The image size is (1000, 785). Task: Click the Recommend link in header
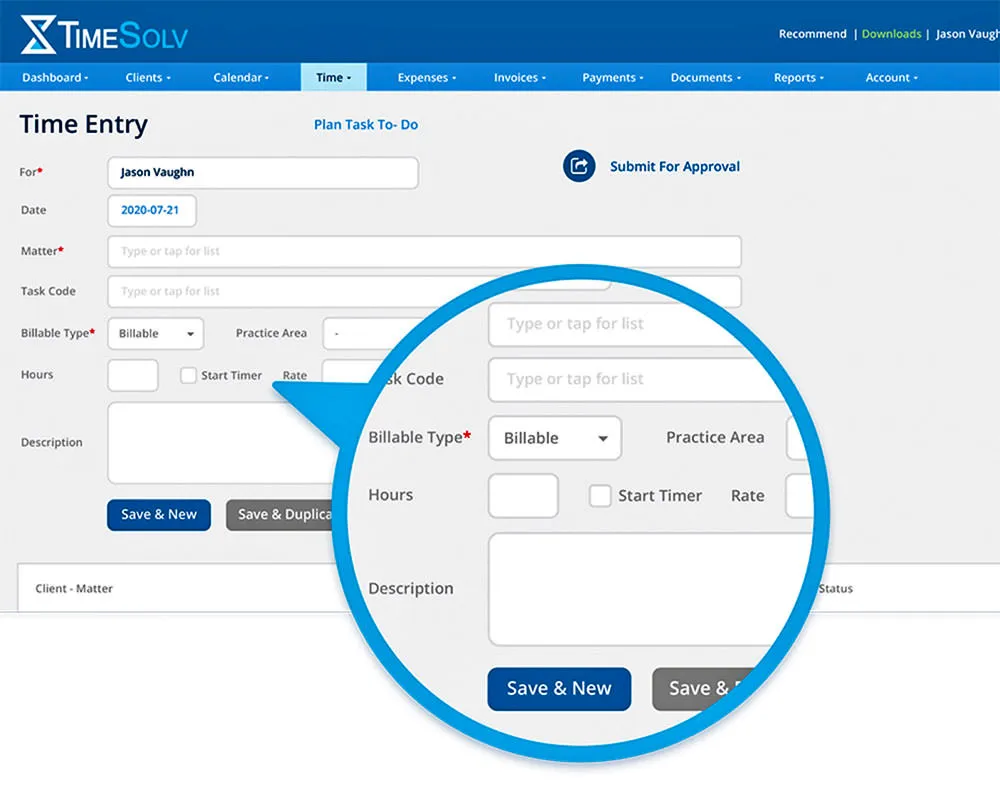tap(812, 34)
